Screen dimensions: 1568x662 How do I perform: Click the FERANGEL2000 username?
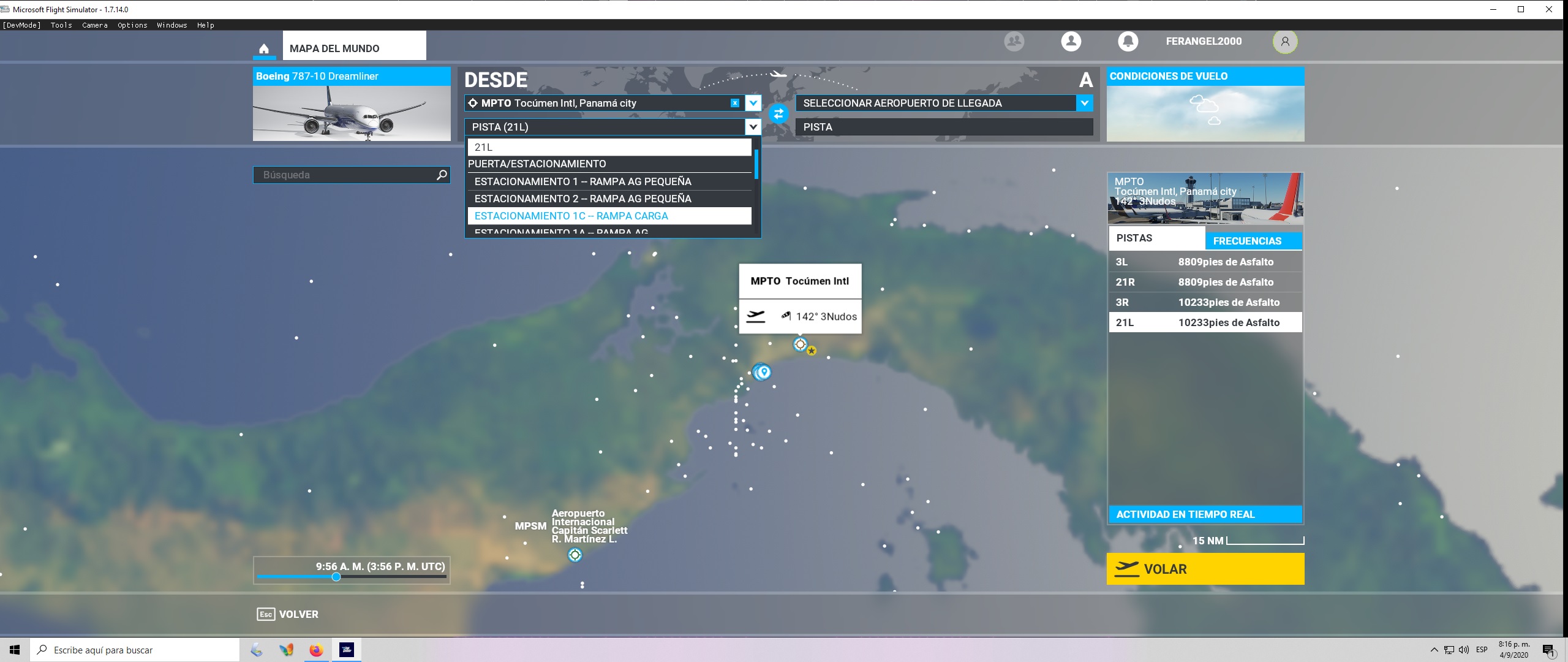[x=1204, y=41]
